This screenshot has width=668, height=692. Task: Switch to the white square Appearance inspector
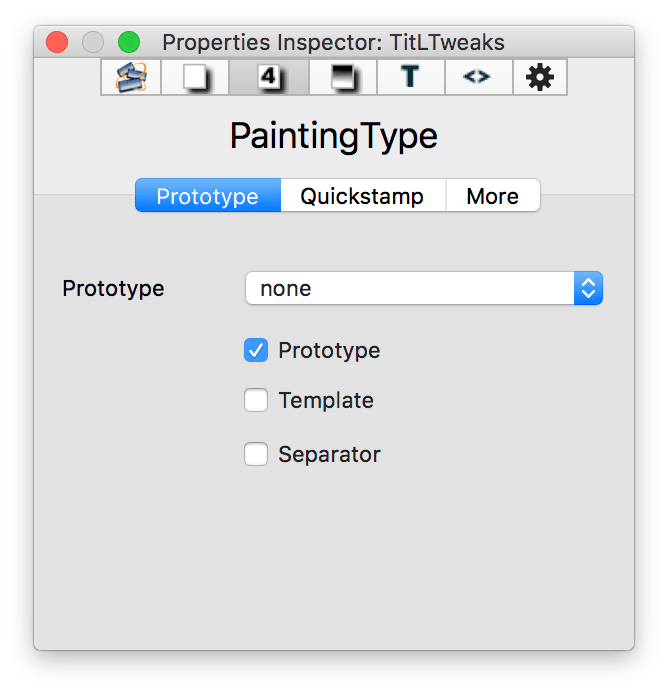(x=197, y=77)
